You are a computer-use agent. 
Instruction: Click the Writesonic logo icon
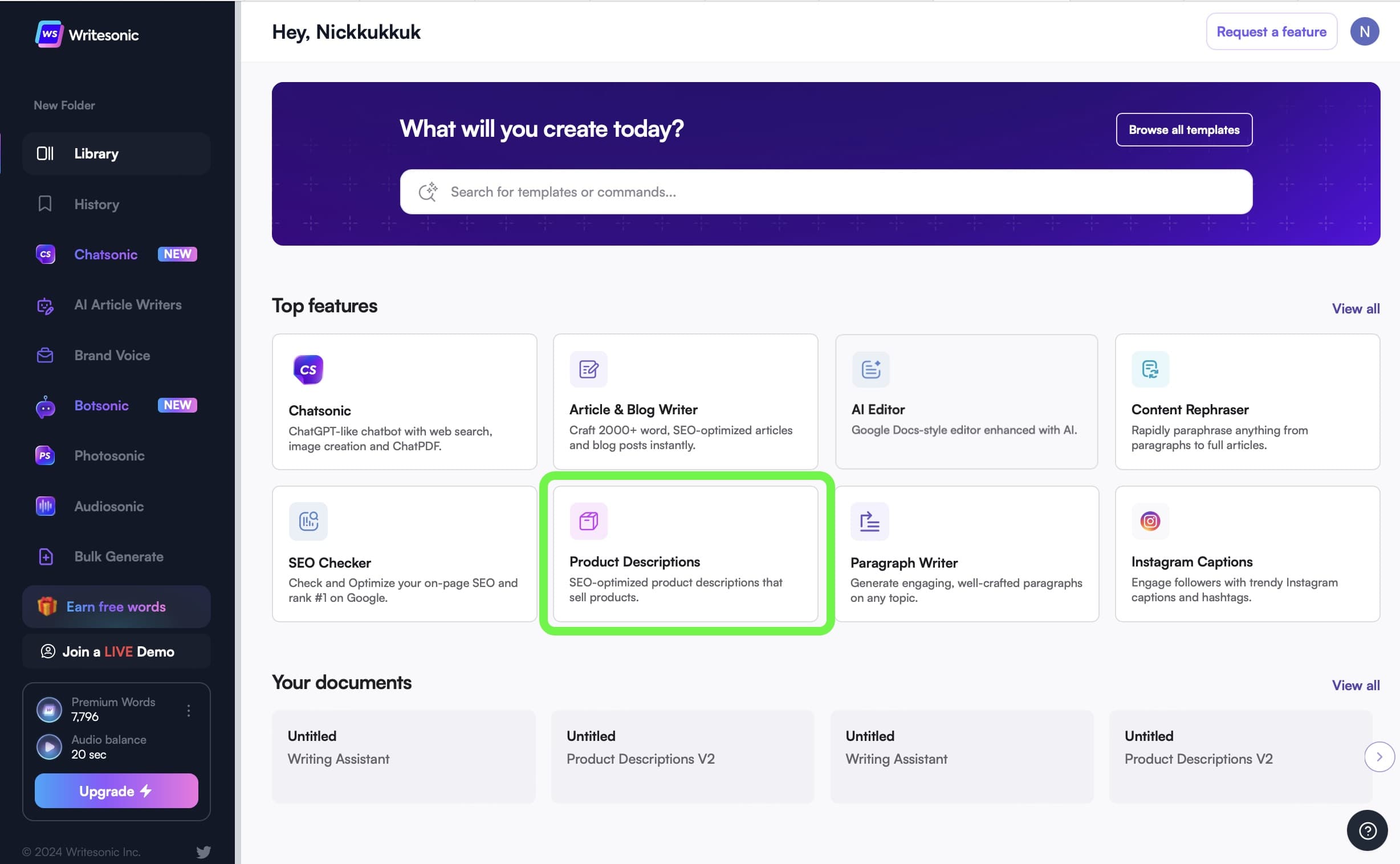(49, 34)
